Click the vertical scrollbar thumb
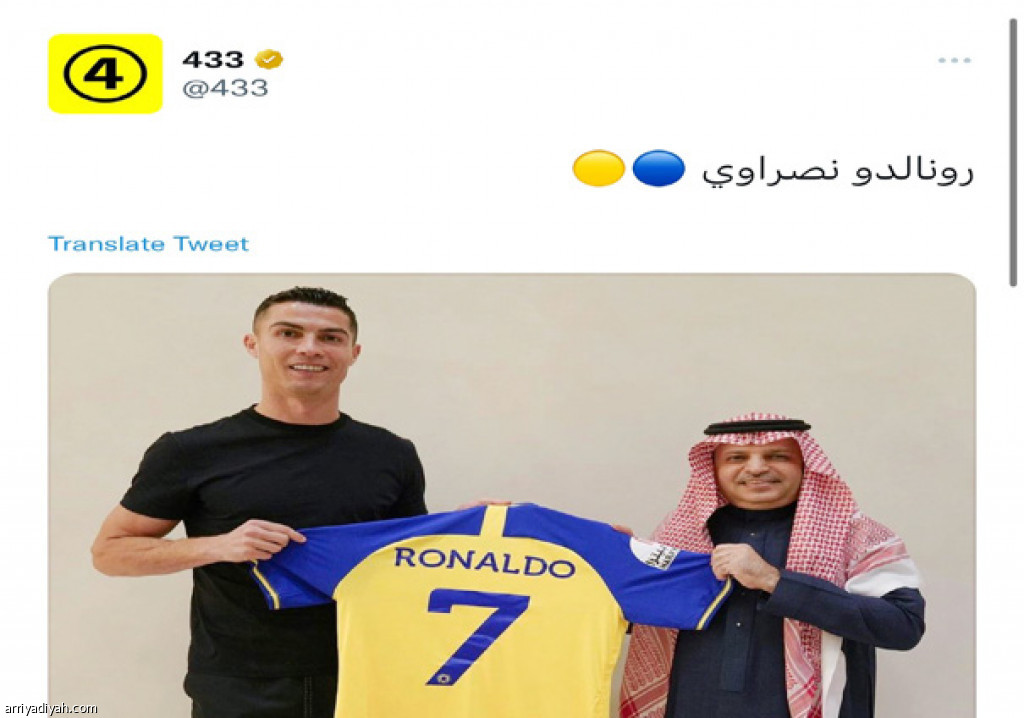This screenshot has height=718, width=1024. tap(1013, 153)
